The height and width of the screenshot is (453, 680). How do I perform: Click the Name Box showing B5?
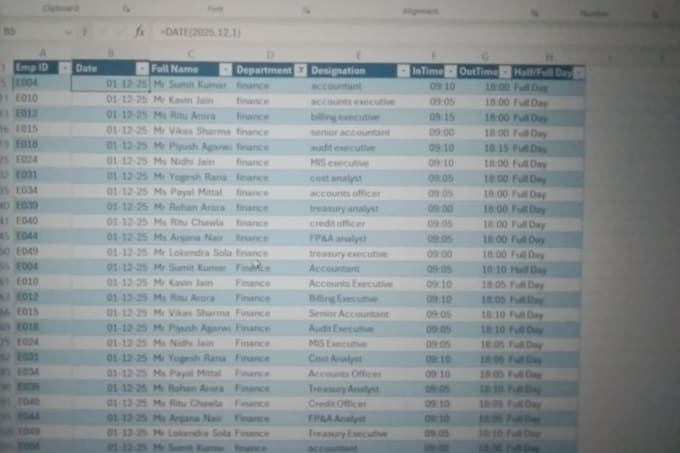(33, 31)
